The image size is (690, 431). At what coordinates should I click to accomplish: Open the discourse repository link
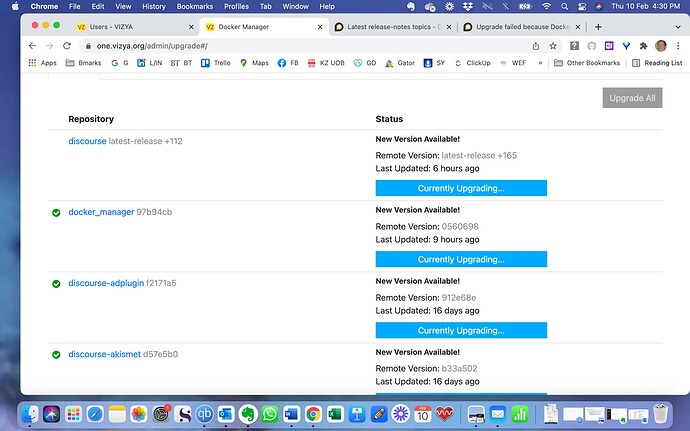[87, 141]
